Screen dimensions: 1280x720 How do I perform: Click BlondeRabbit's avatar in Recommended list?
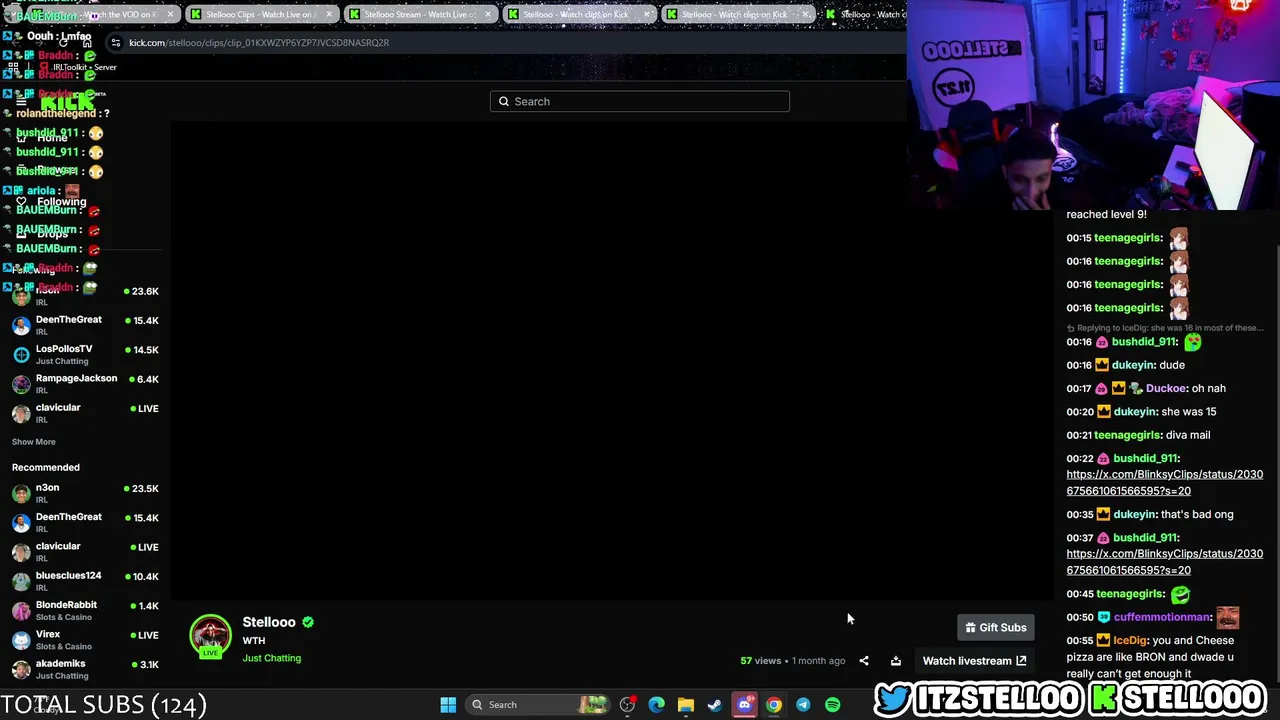pos(21,610)
